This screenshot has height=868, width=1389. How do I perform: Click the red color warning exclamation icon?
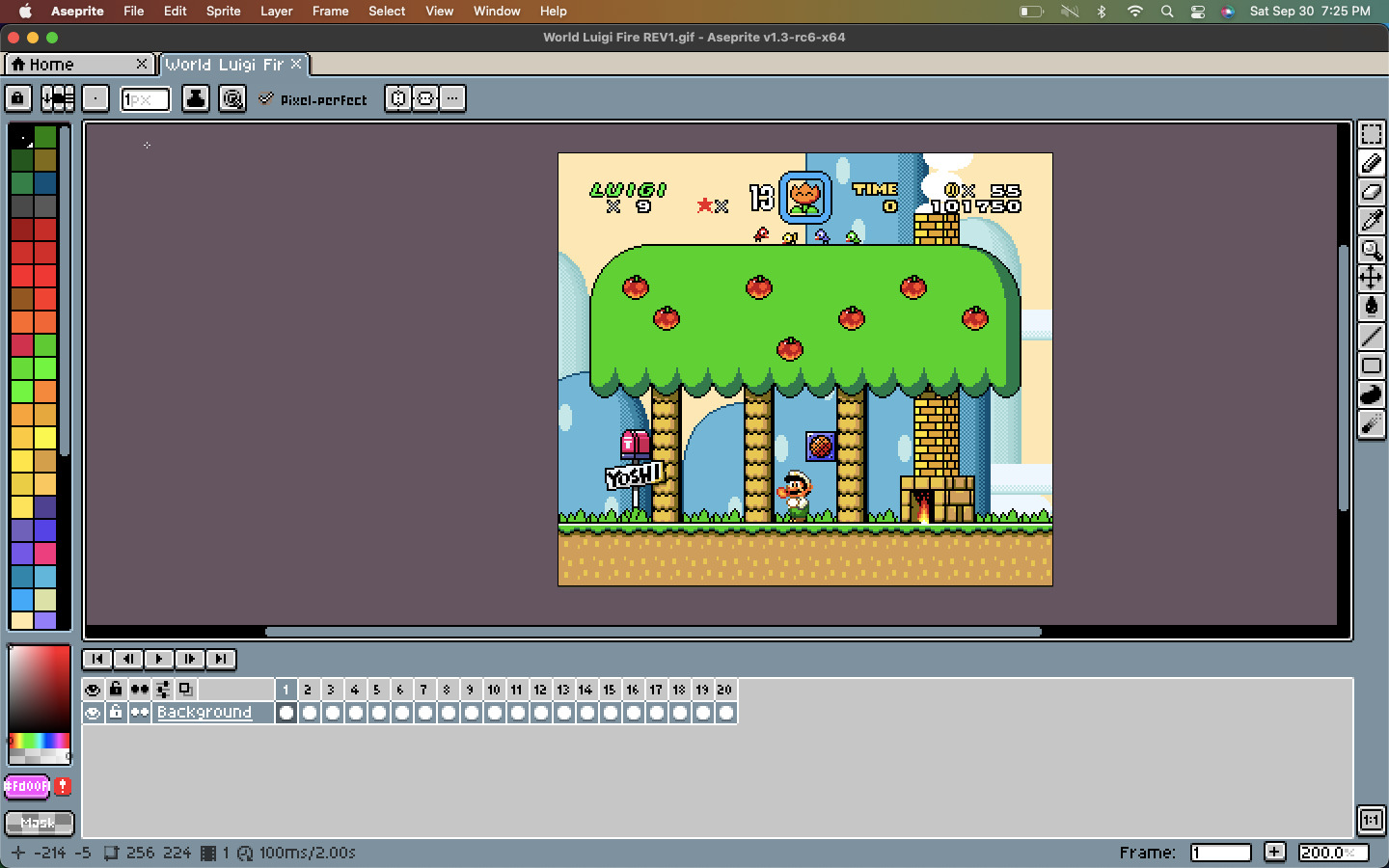[63, 786]
